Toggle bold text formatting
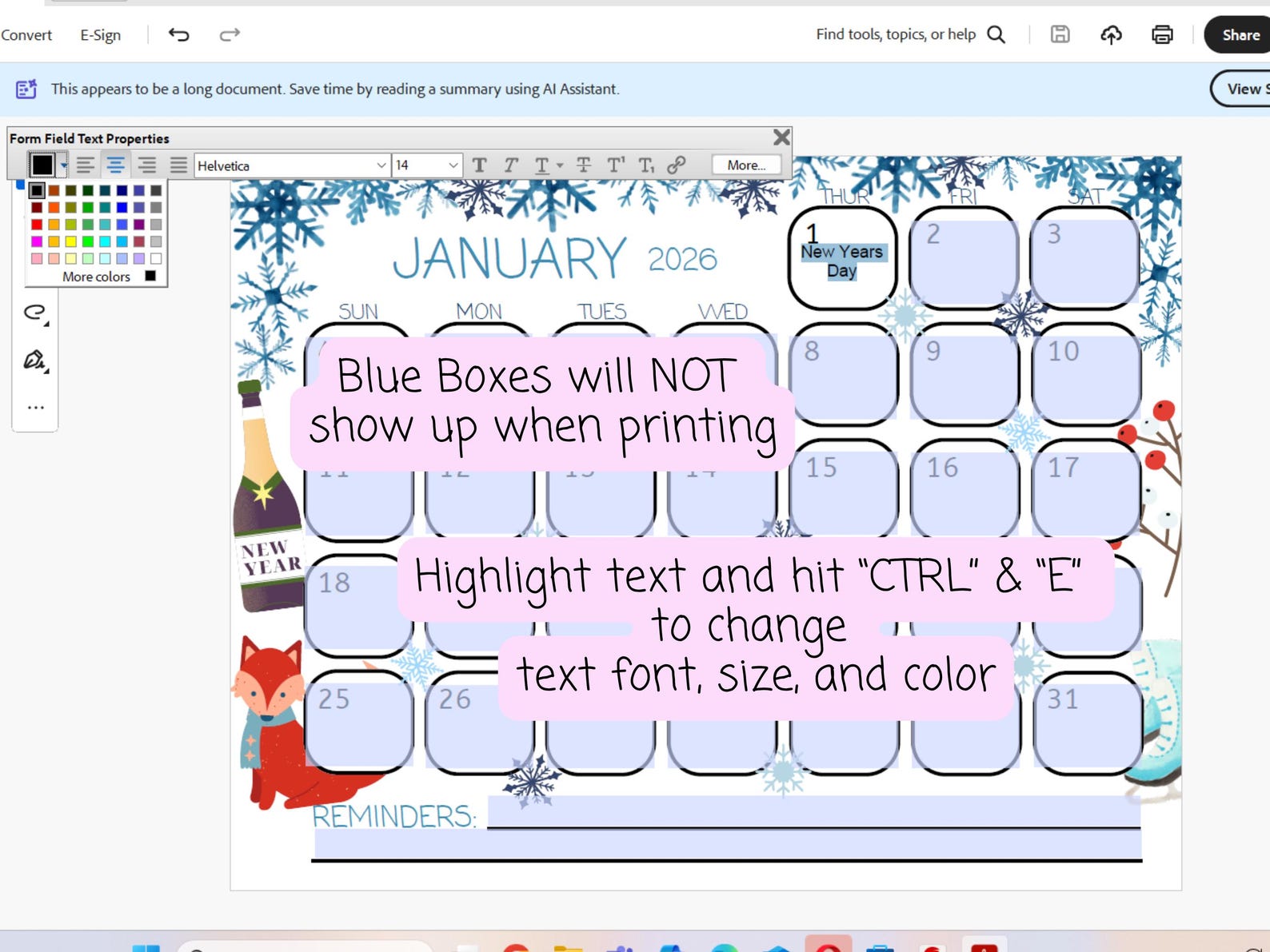1270x952 pixels. (x=479, y=165)
